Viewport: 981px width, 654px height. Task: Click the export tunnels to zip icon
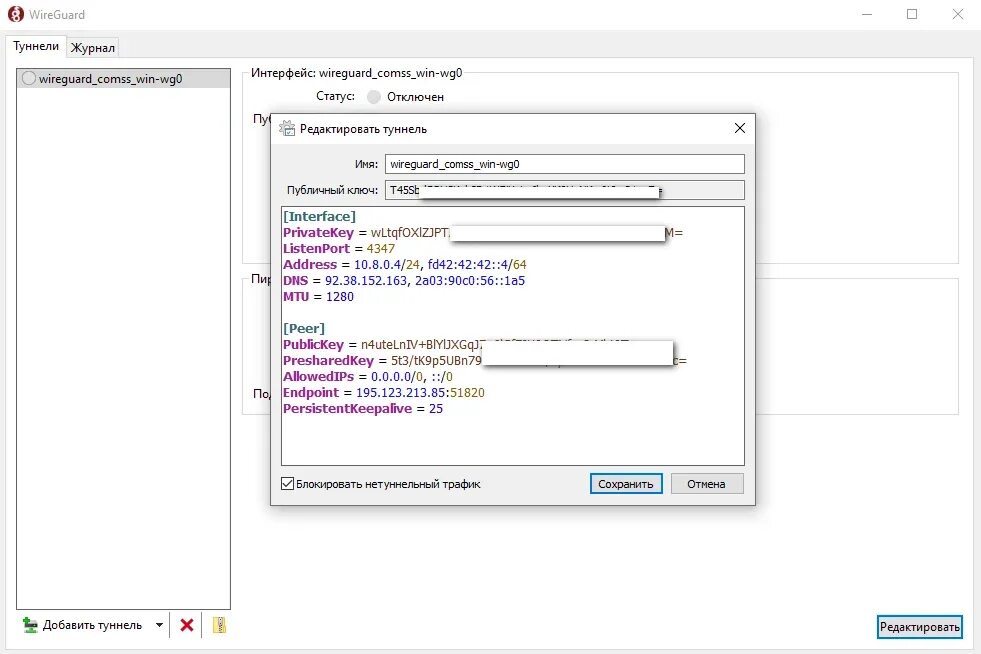click(219, 625)
